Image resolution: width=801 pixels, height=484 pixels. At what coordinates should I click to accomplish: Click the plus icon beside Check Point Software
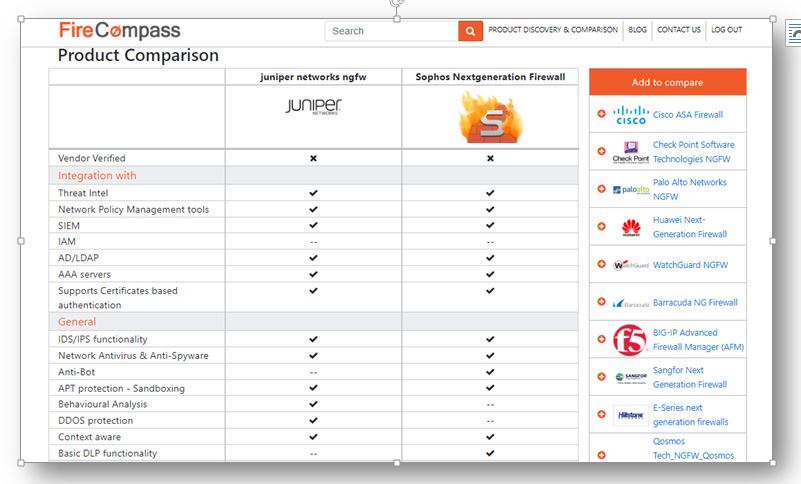point(601,151)
